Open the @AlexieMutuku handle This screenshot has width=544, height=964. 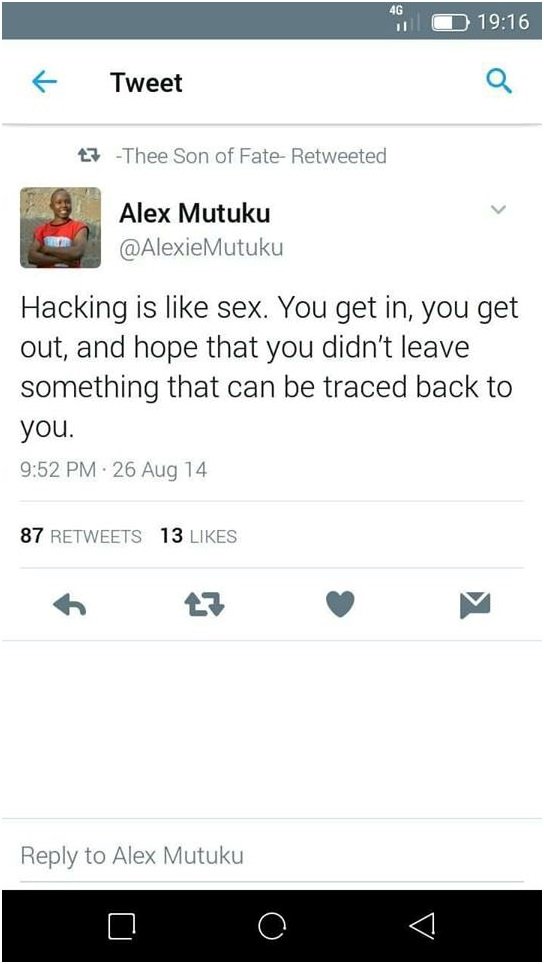click(x=201, y=248)
